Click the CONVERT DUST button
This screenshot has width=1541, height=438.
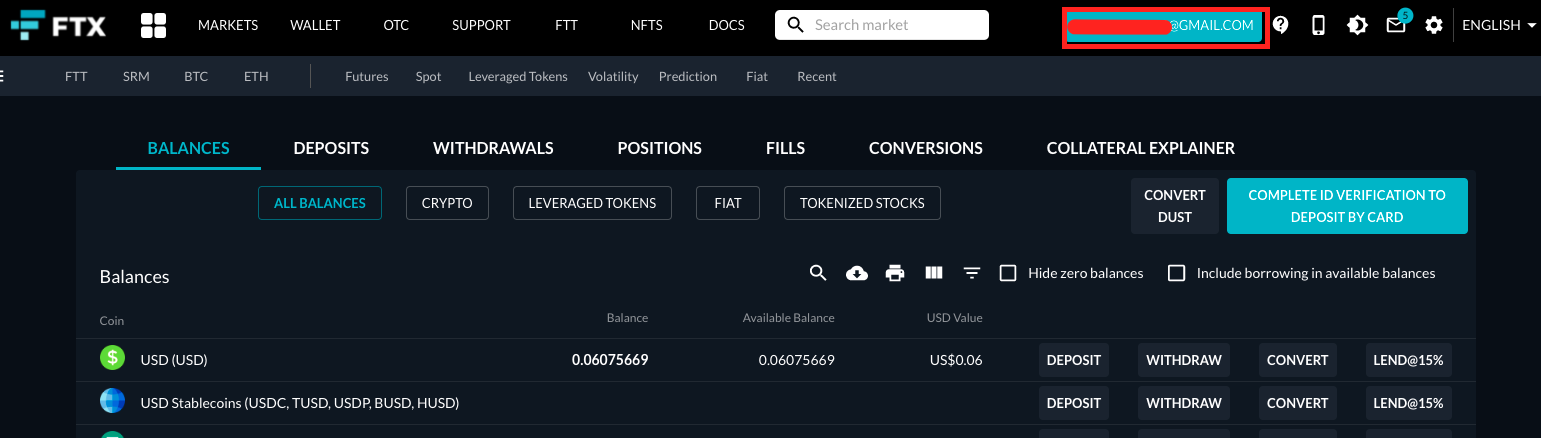coord(1175,206)
